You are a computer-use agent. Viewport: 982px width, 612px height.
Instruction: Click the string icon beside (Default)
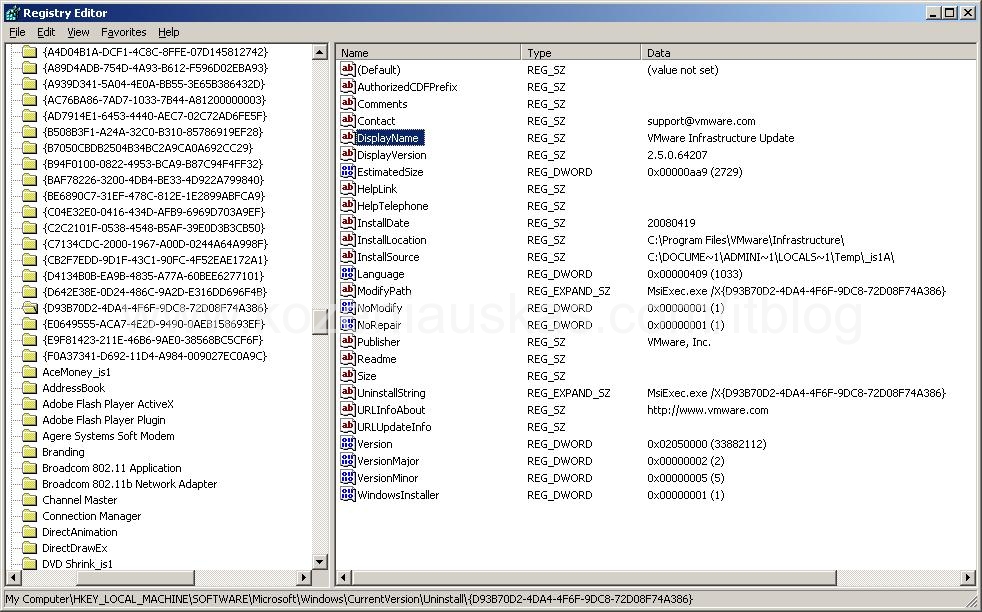click(x=348, y=69)
